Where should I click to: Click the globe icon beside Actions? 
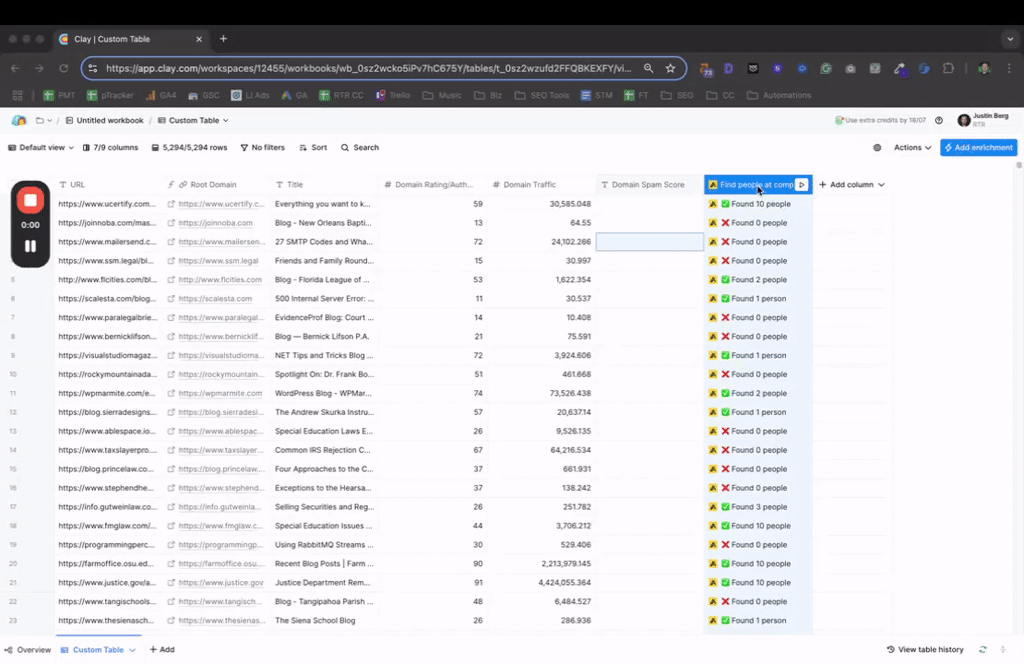[x=877, y=147]
